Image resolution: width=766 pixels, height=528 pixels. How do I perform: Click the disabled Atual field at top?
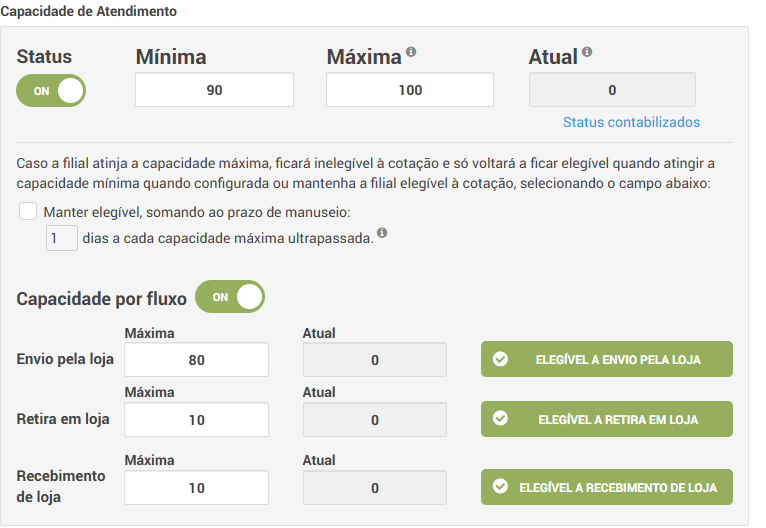pyautogui.click(x=611, y=90)
